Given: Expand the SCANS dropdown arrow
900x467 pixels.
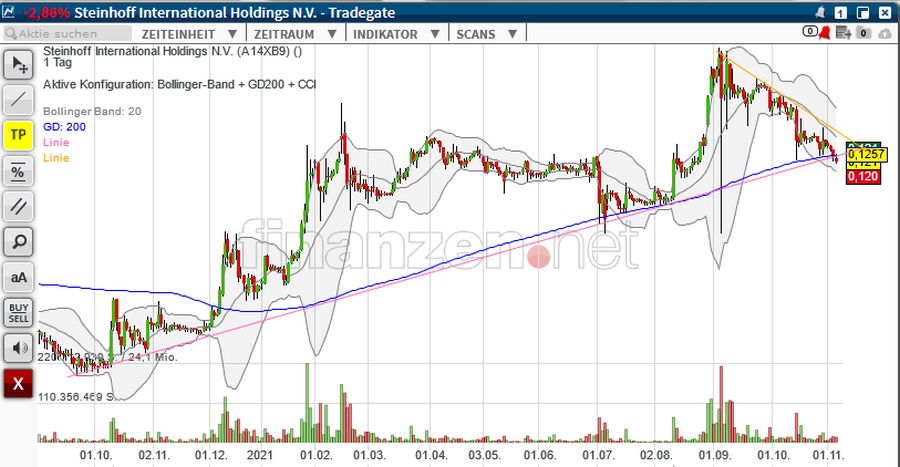Looking at the screenshot, I should tap(512, 34).
